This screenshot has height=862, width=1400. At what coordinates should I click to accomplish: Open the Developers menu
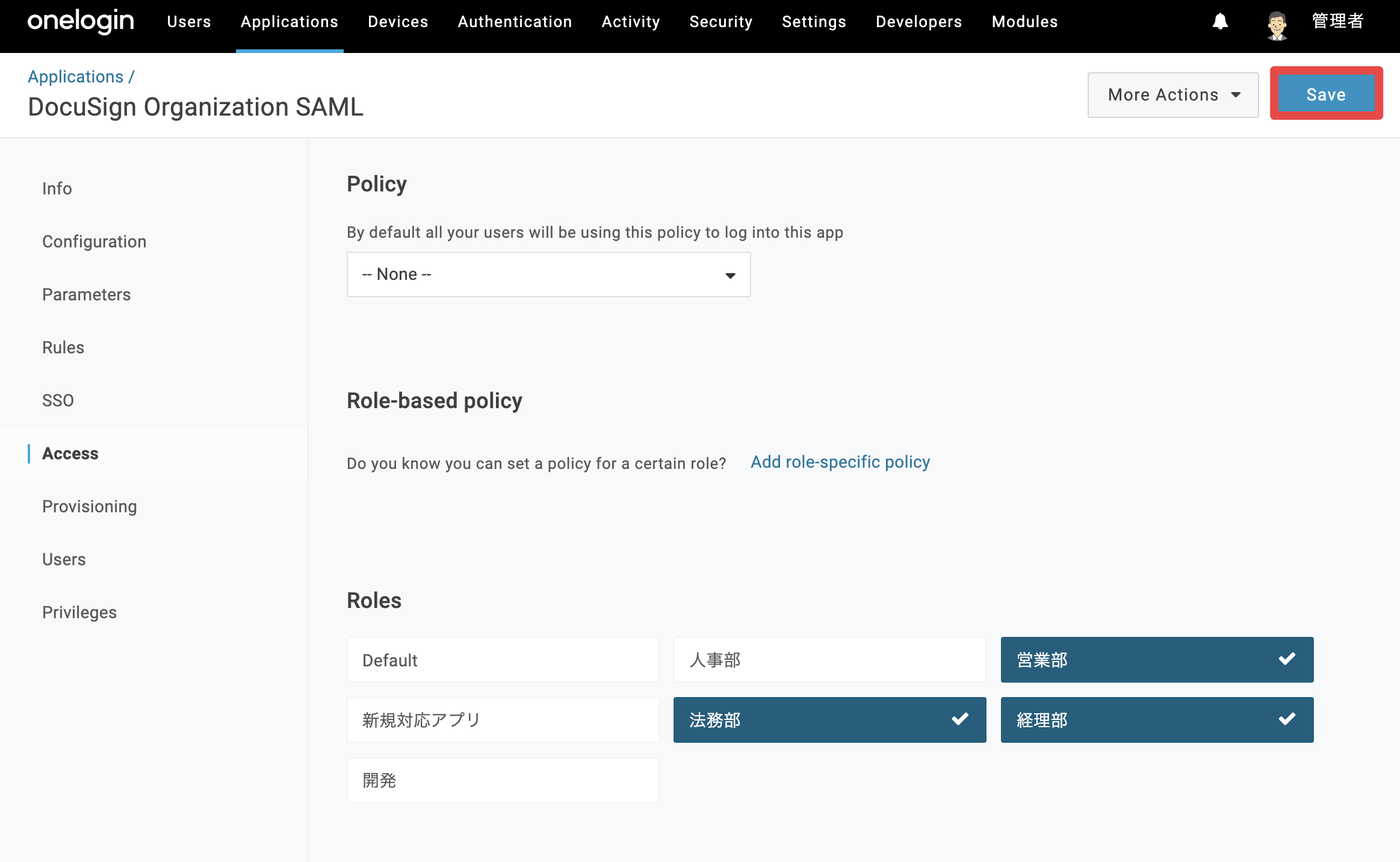click(918, 22)
